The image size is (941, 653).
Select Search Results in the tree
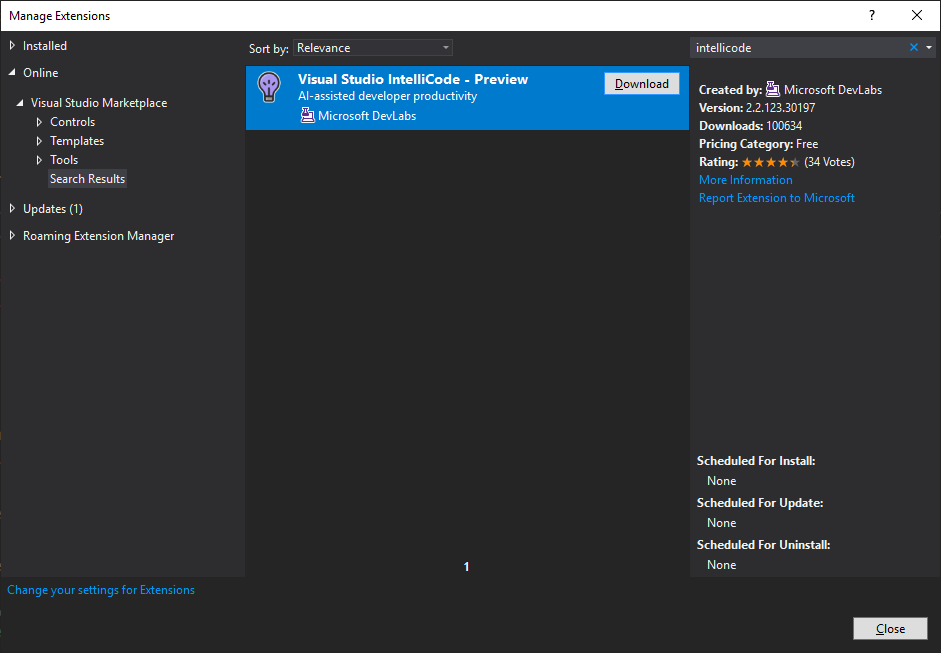[88, 179]
